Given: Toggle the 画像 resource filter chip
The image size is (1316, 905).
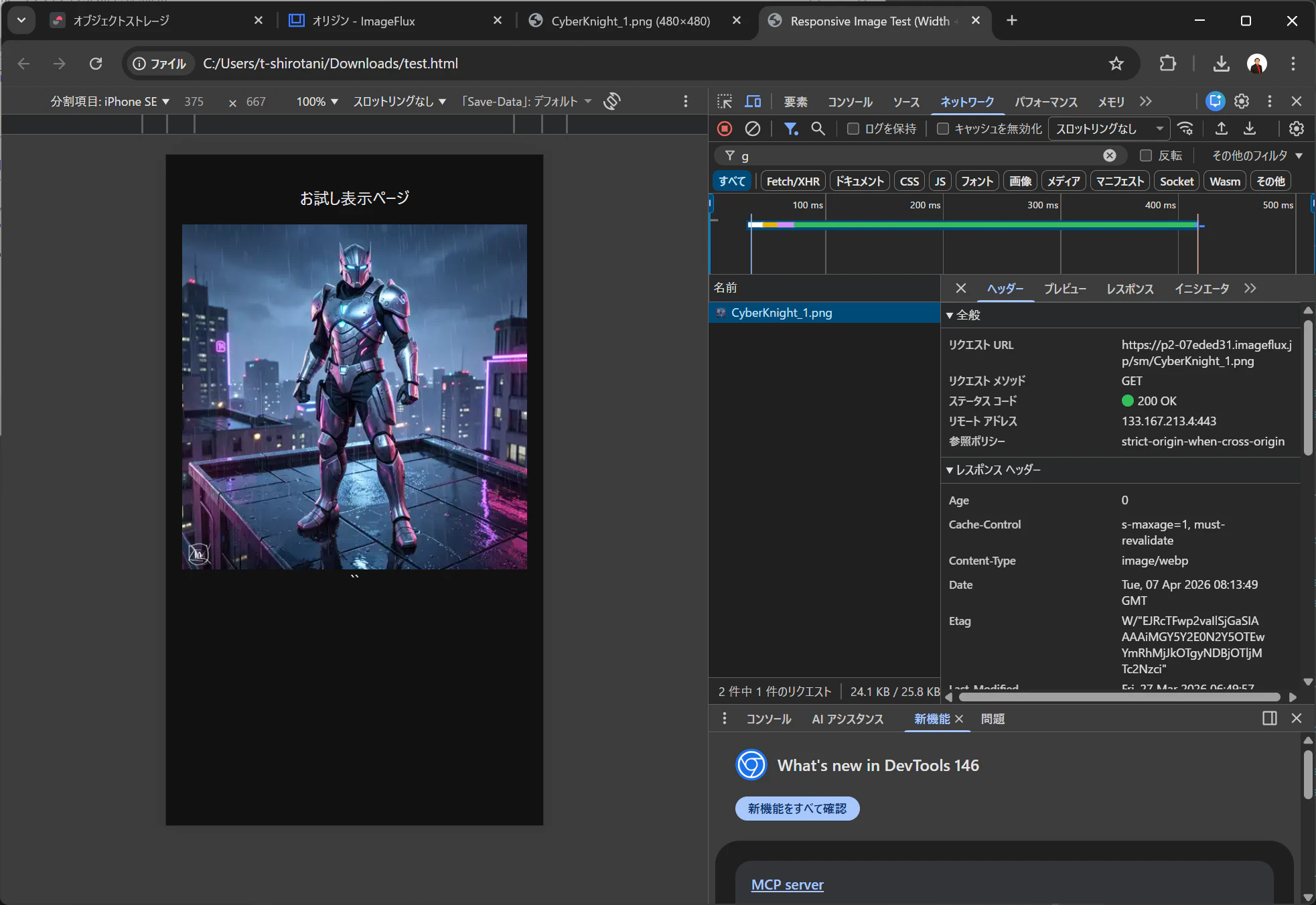Looking at the screenshot, I should coord(1020,181).
